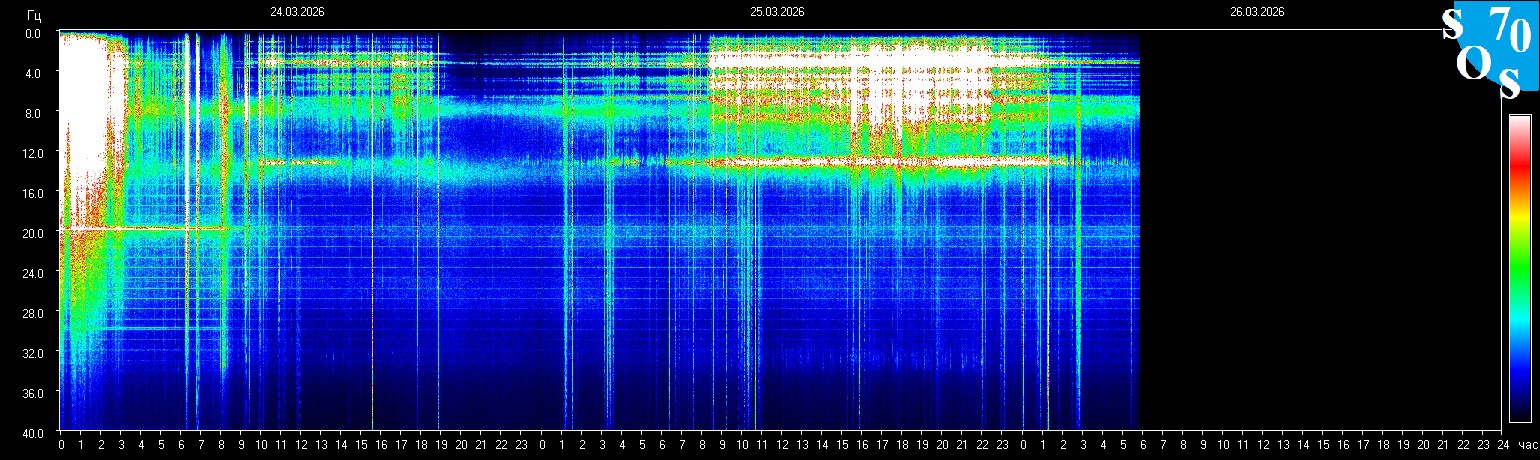This screenshot has width=1540, height=460.
Task: Click the 36.0 frequency axis label
Action: (31, 393)
